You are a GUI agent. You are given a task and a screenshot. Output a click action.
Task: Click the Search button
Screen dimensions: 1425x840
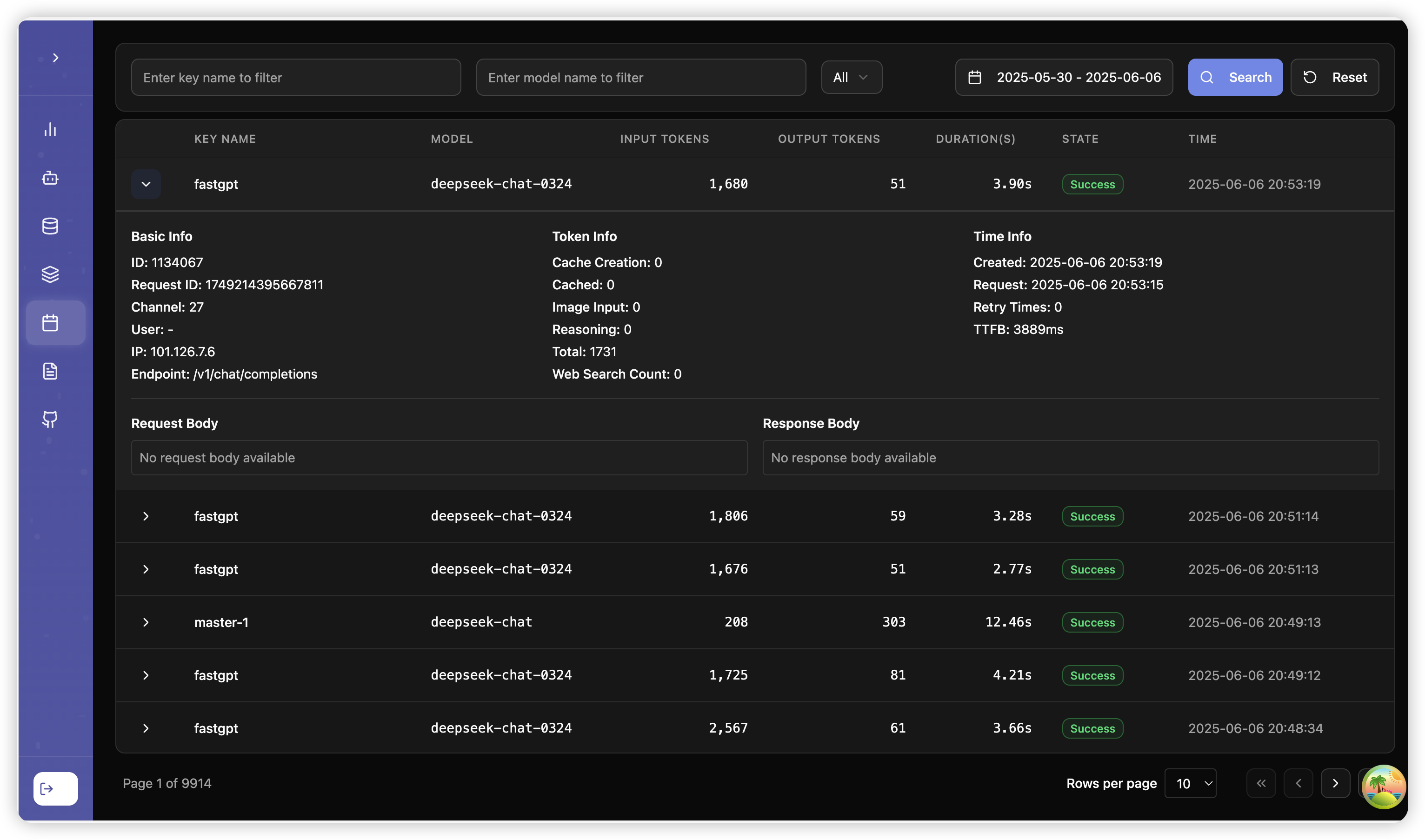tap(1235, 77)
